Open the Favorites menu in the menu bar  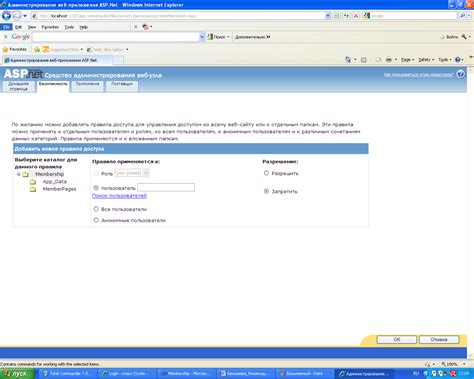(x=50, y=27)
